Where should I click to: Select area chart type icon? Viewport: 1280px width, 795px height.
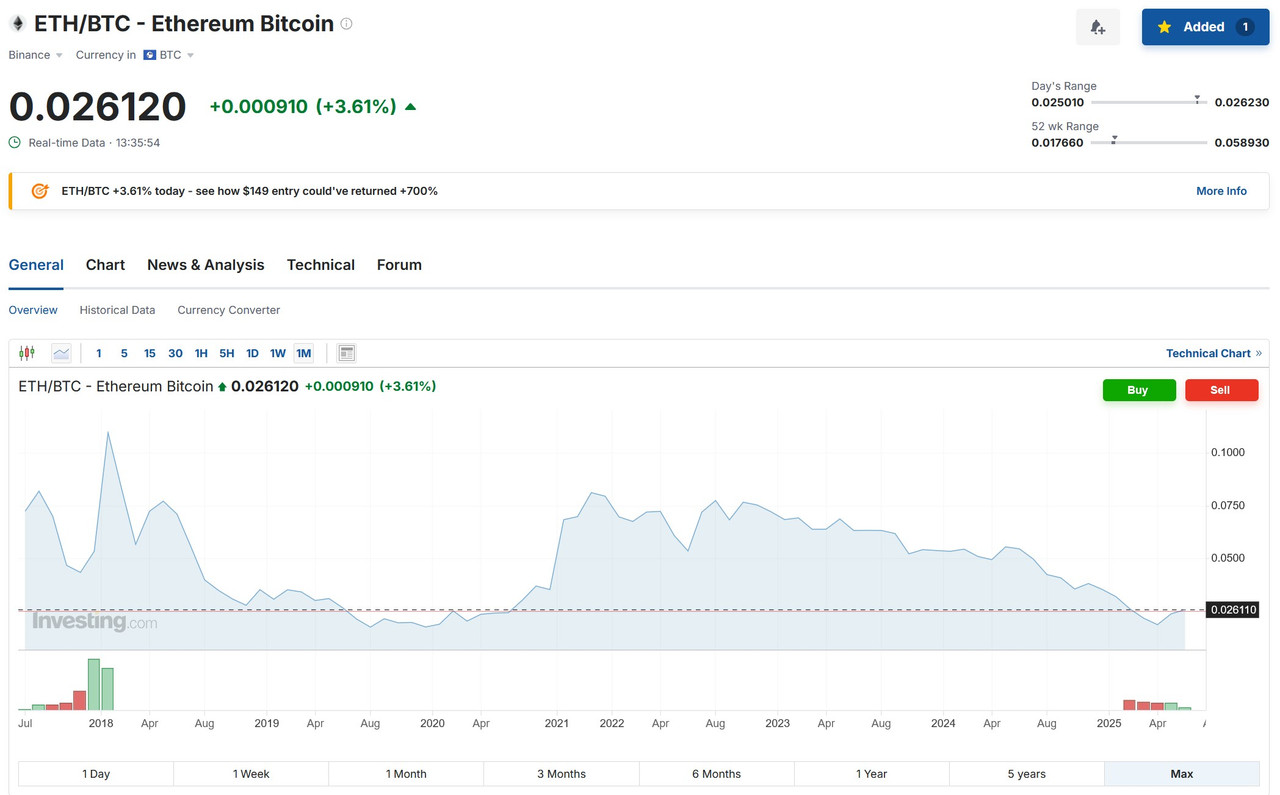tap(61, 353)
